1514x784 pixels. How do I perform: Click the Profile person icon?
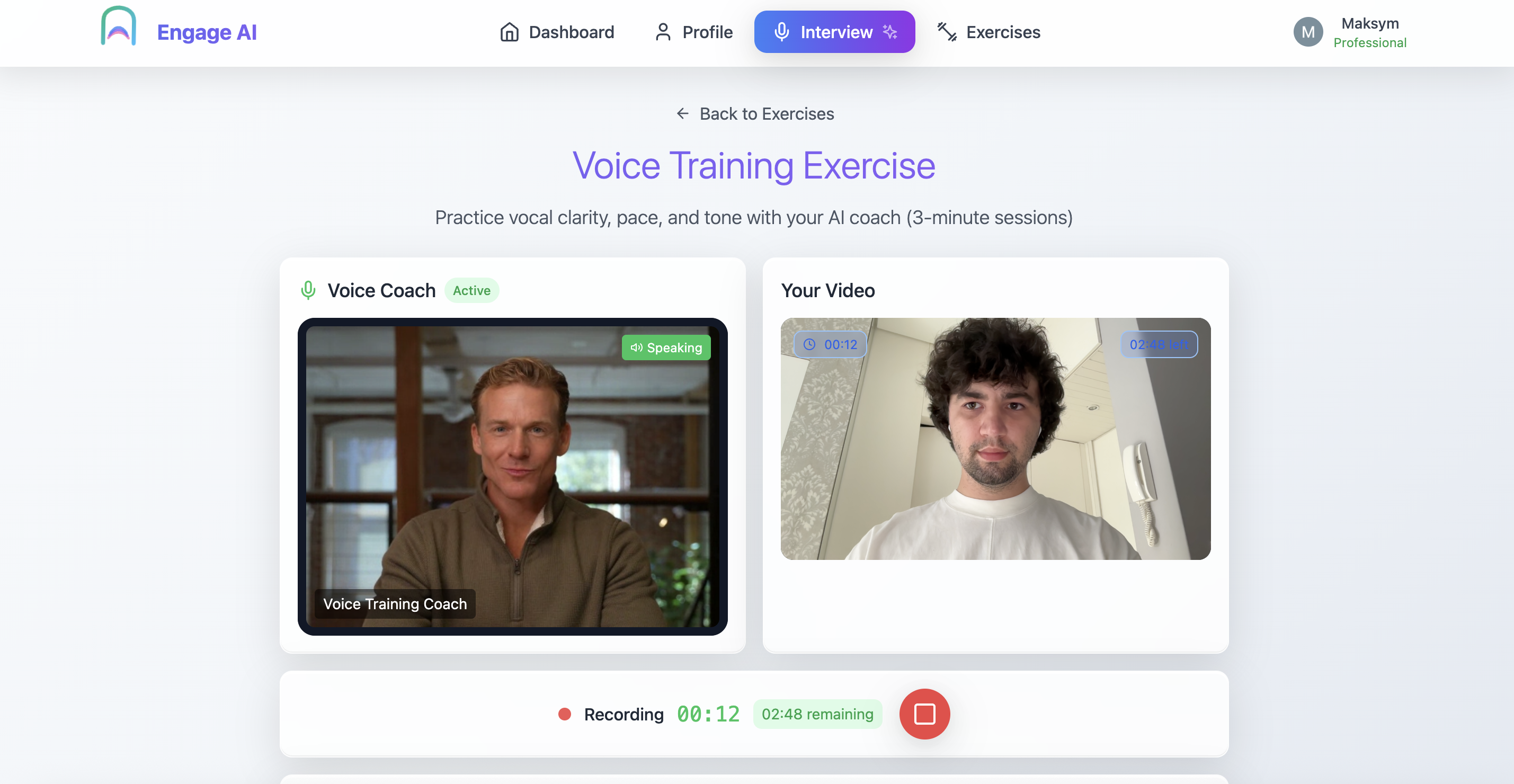pyautogui.click(x=663, y=32)
